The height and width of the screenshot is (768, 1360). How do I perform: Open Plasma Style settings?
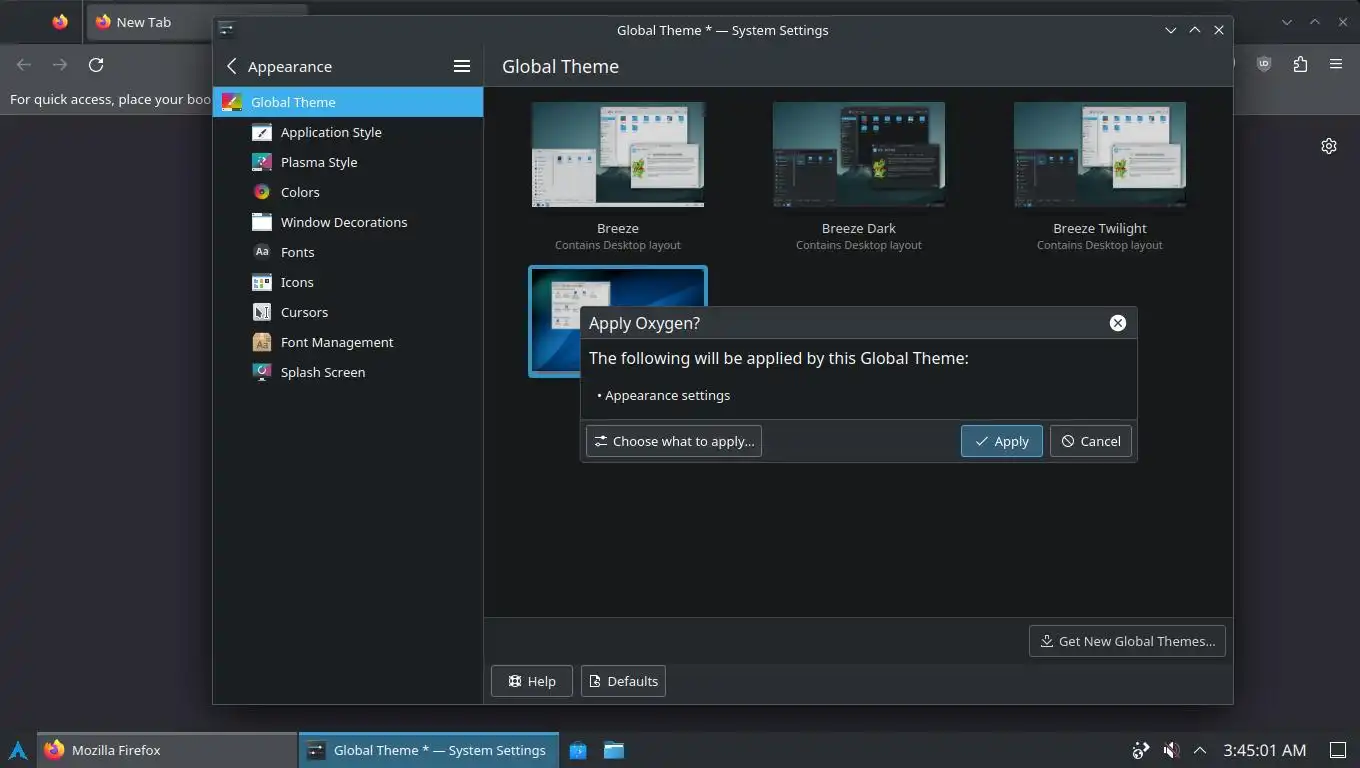coord(348,162)
